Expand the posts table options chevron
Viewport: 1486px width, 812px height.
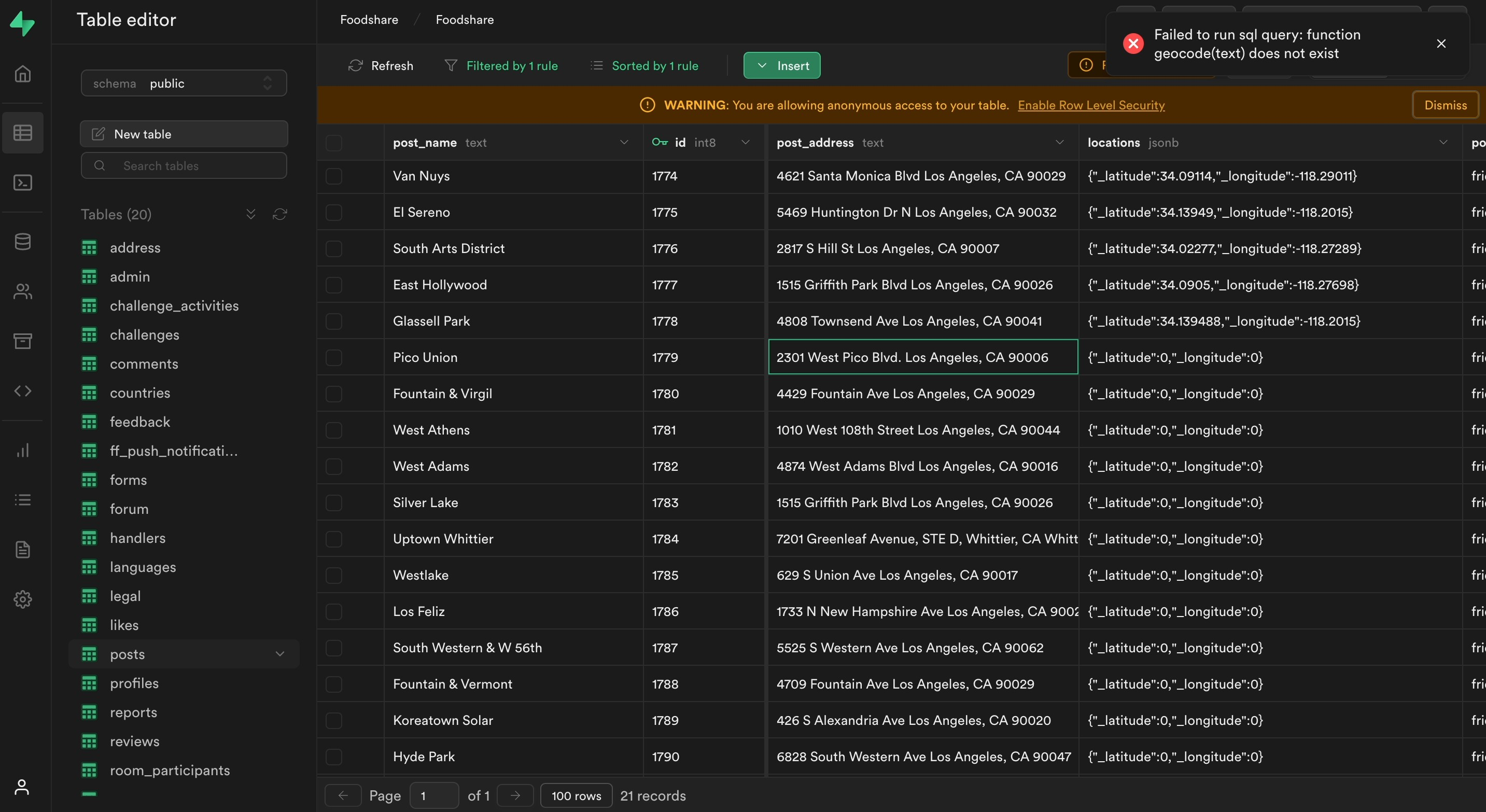(280, 654)
